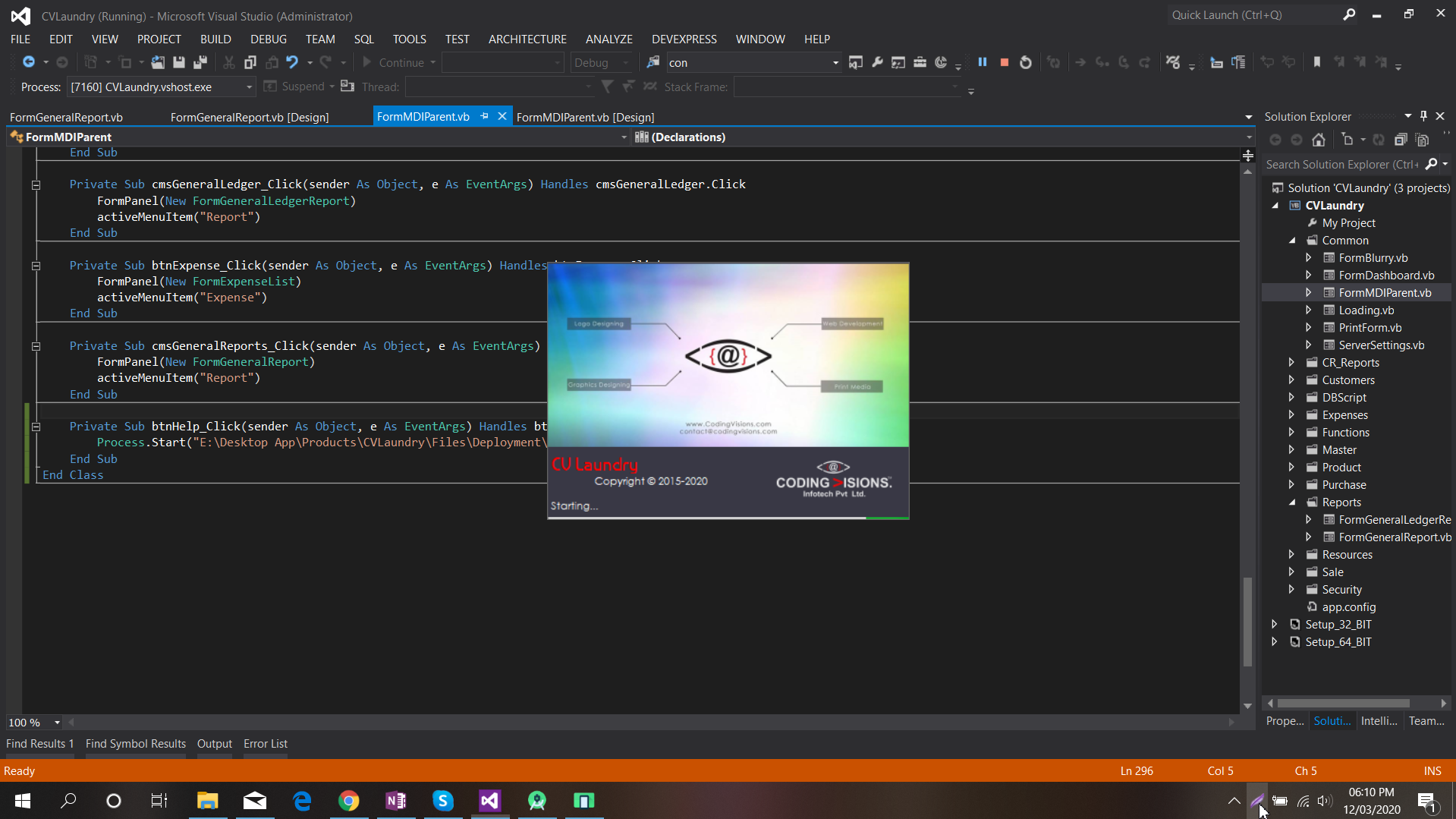Restart the debug session icon
The image size is (1456, 819).
(x=1025, y=62)
